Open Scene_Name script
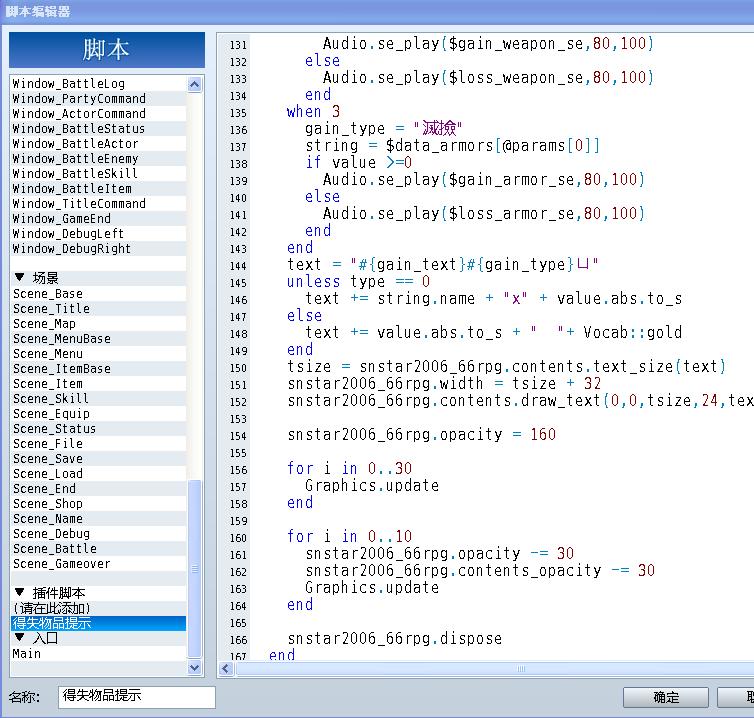This screenshot has height=718, width=754. [98, 518]
